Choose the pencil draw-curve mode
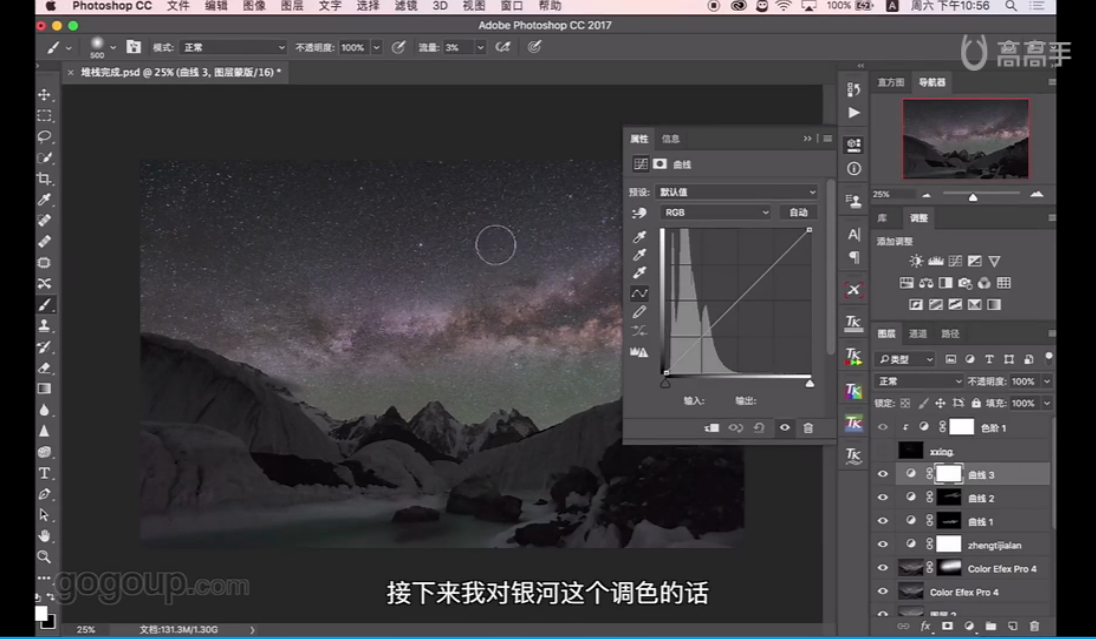Image resolution: width=1096 pixels, height=639 pixels. coord(639,313)
